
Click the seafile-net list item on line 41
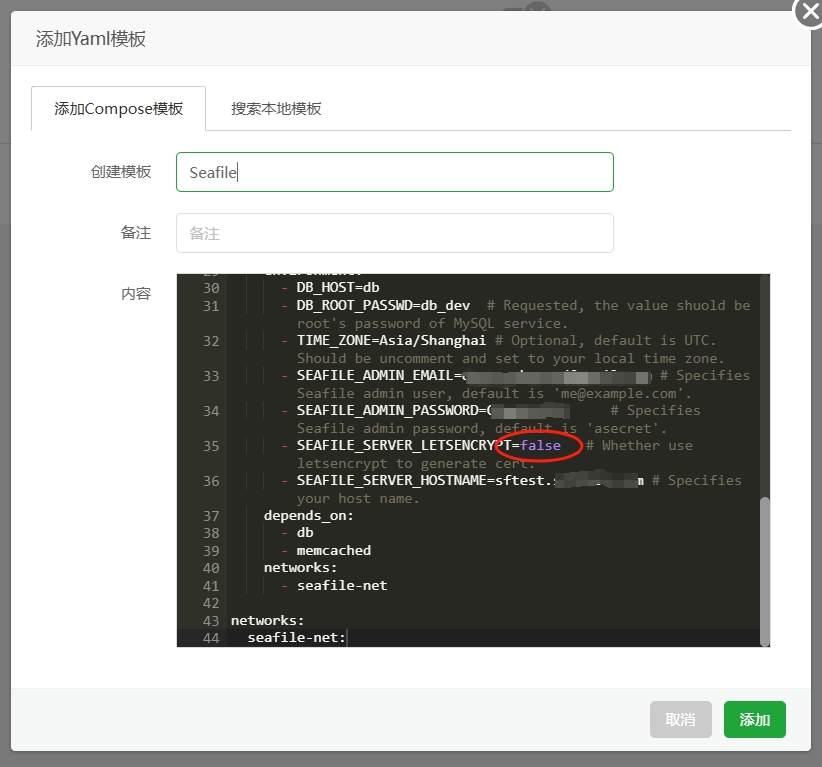(x=342, y=586)
